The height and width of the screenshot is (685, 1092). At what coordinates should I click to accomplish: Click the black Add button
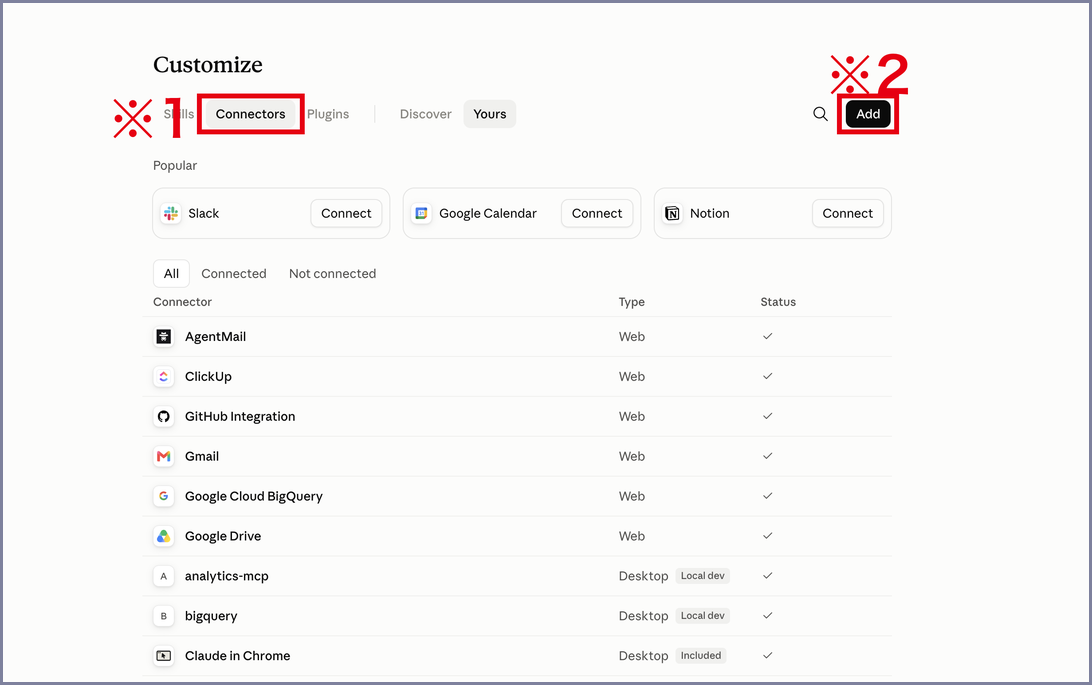[x=868, y=114]
